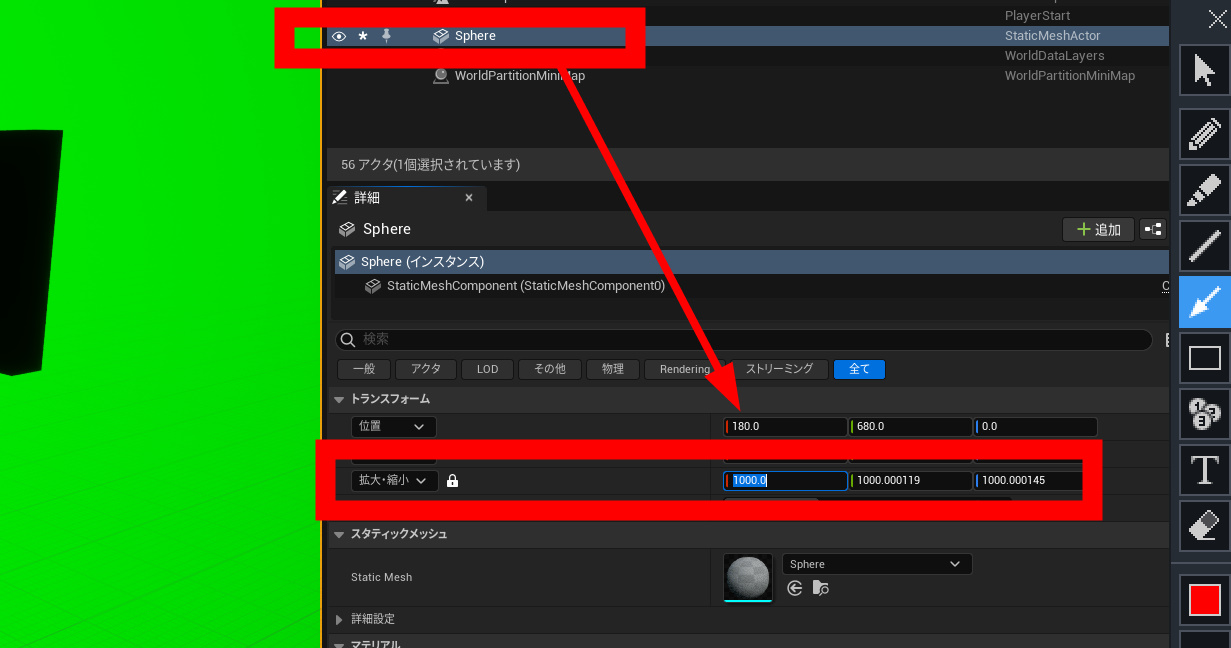Select the cursor pointer annotation tool
Image resolution: width=1231 pixels, height=648 pixels.
tap(1204, 70)
